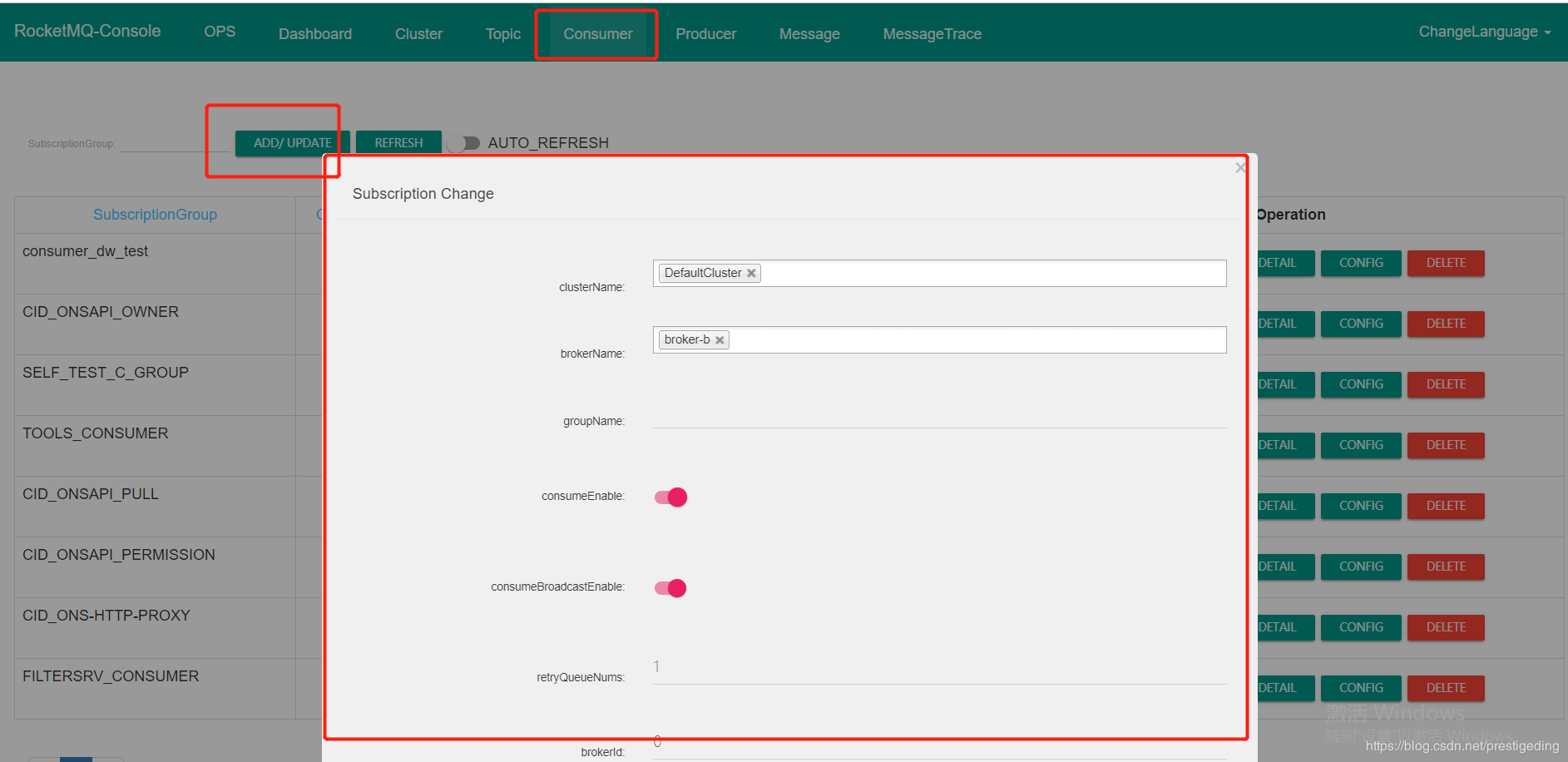1568x762 pixels.
Task: Toggle the consumeEnable switch
Action: [x=670, y=497]
